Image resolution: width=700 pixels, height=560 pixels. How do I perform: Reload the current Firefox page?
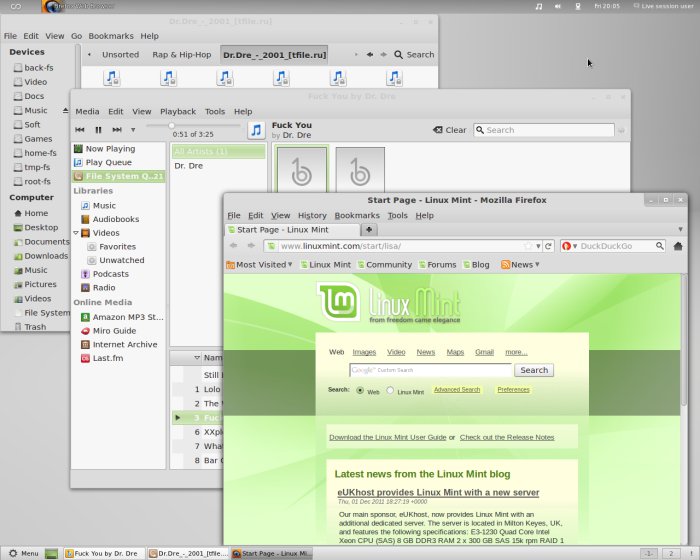548,246
